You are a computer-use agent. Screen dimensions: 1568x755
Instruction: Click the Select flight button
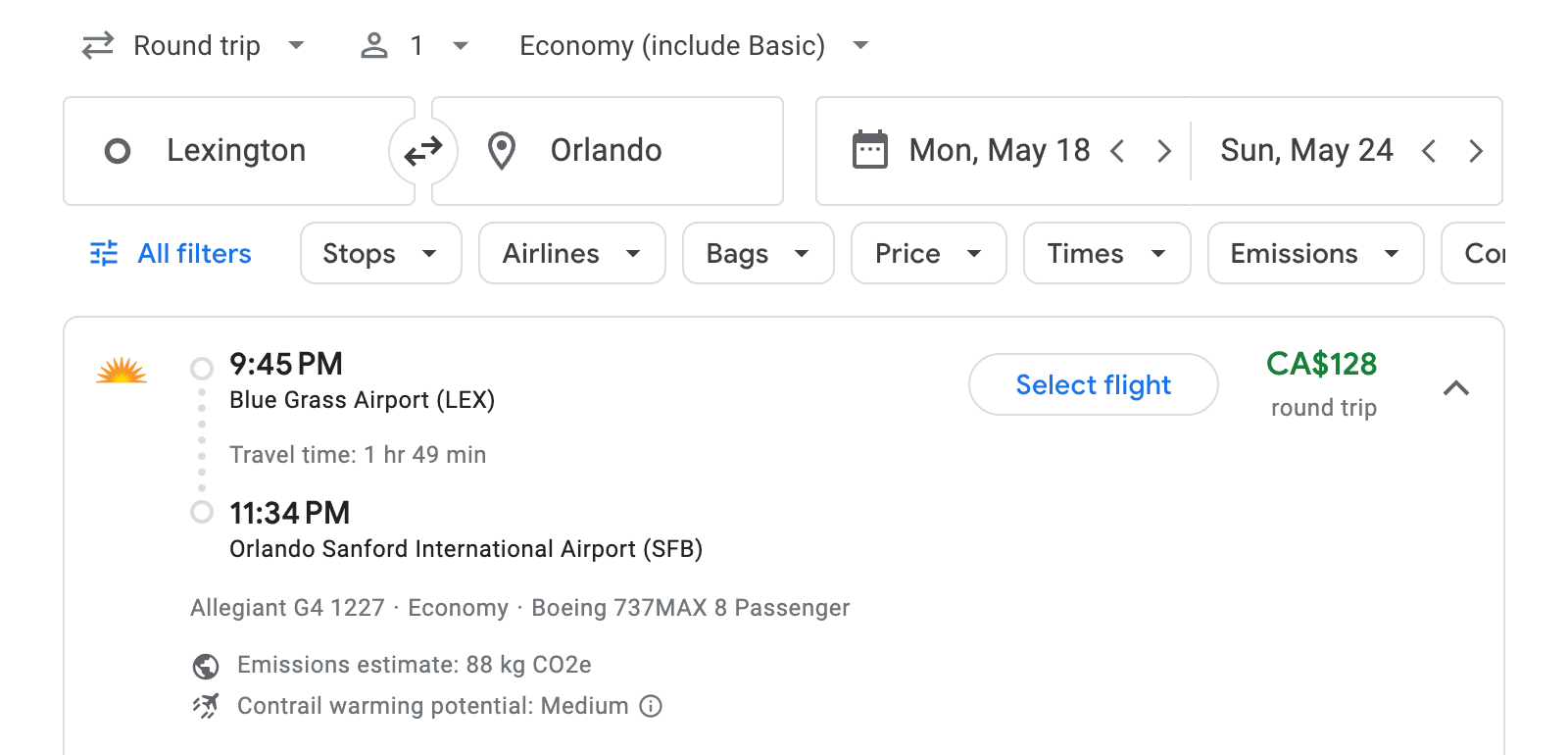click(x=1093, y=384)
